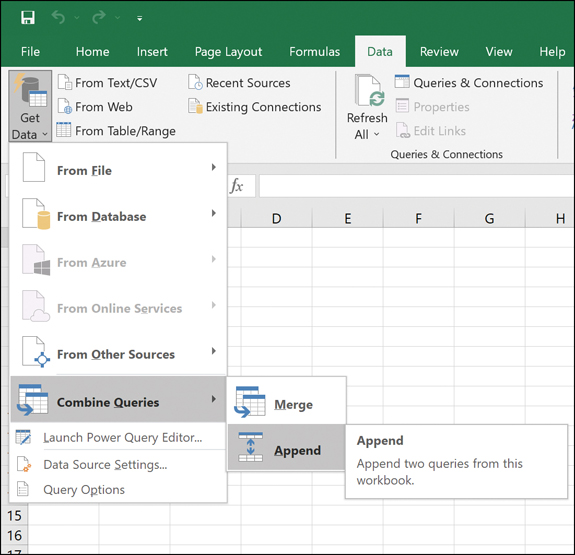Click the Refresh All icon

click(369, 91)
